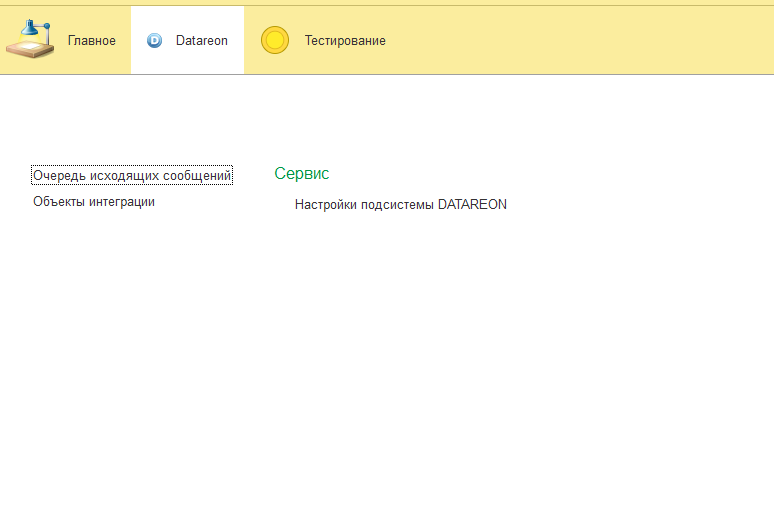774x511 pixels.
Task: Click the blue Datareon logo icon
Action: (x=154, y=41)
